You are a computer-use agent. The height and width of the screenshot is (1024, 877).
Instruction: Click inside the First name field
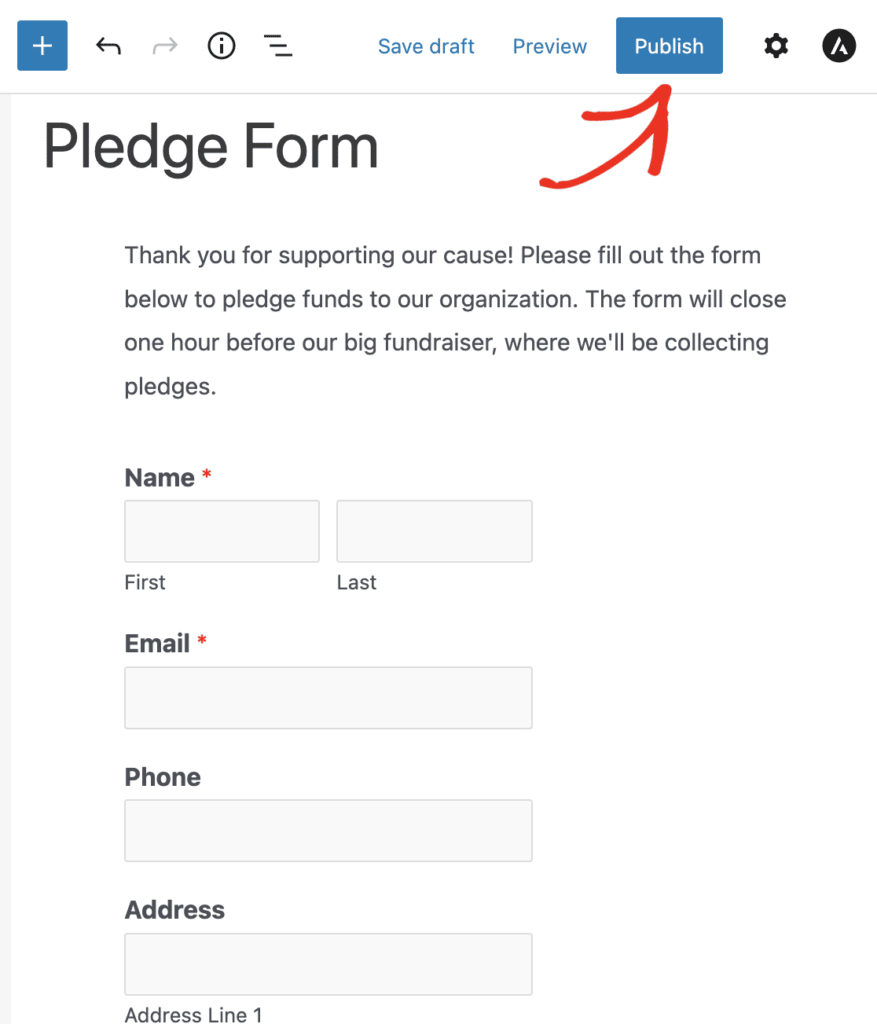(x=221, y=530)
